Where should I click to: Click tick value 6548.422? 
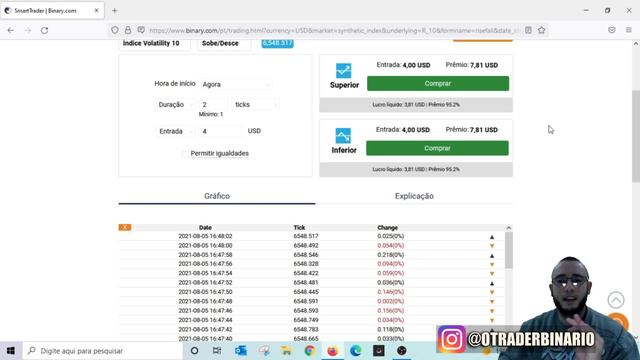point(306,273)
